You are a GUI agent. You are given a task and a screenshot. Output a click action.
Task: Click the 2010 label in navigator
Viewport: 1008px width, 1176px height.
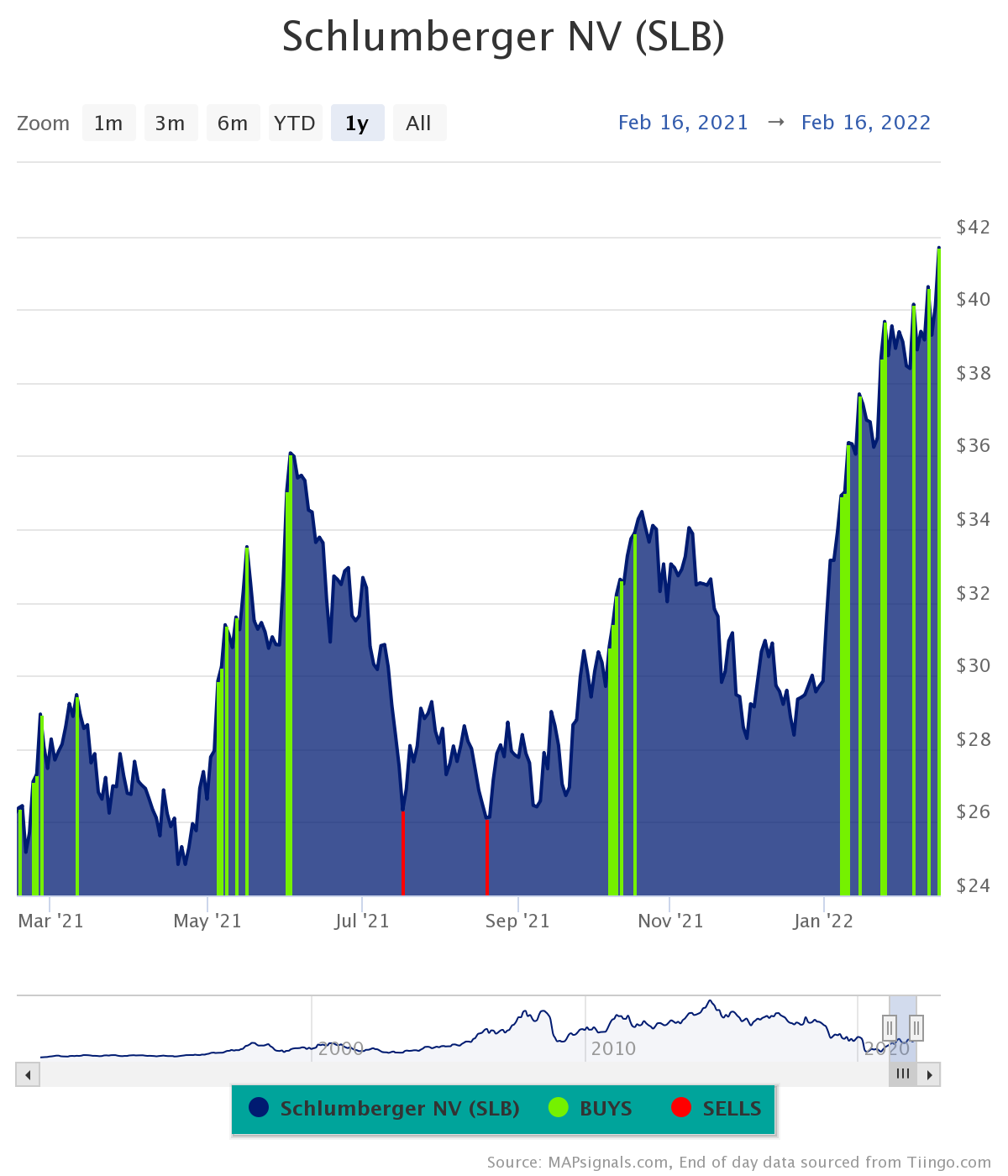[613, 1048]
